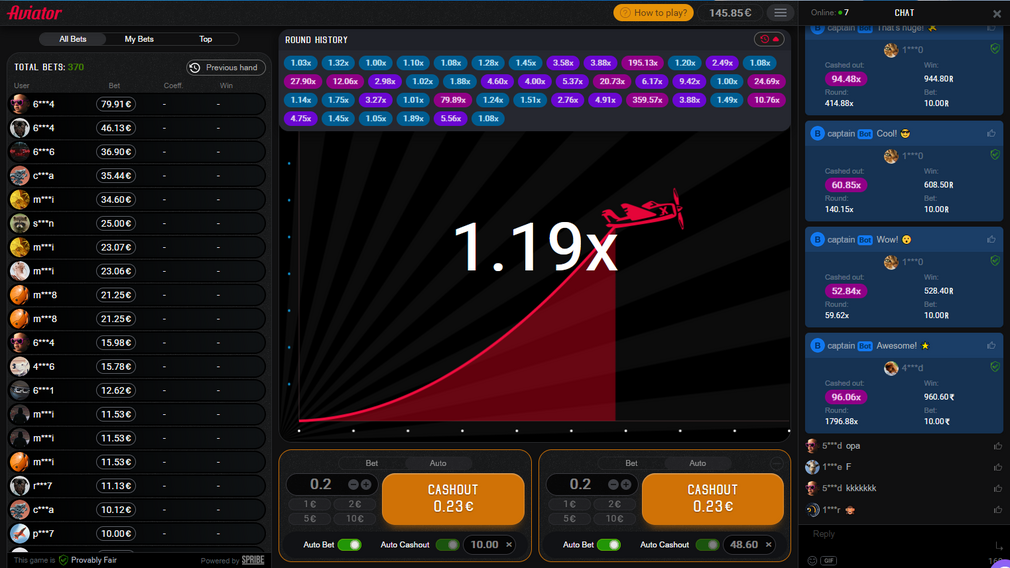Screen dimensions: 1010x568
Task: Select the Bet tab in first bet panel
Action: click(372, 463)
